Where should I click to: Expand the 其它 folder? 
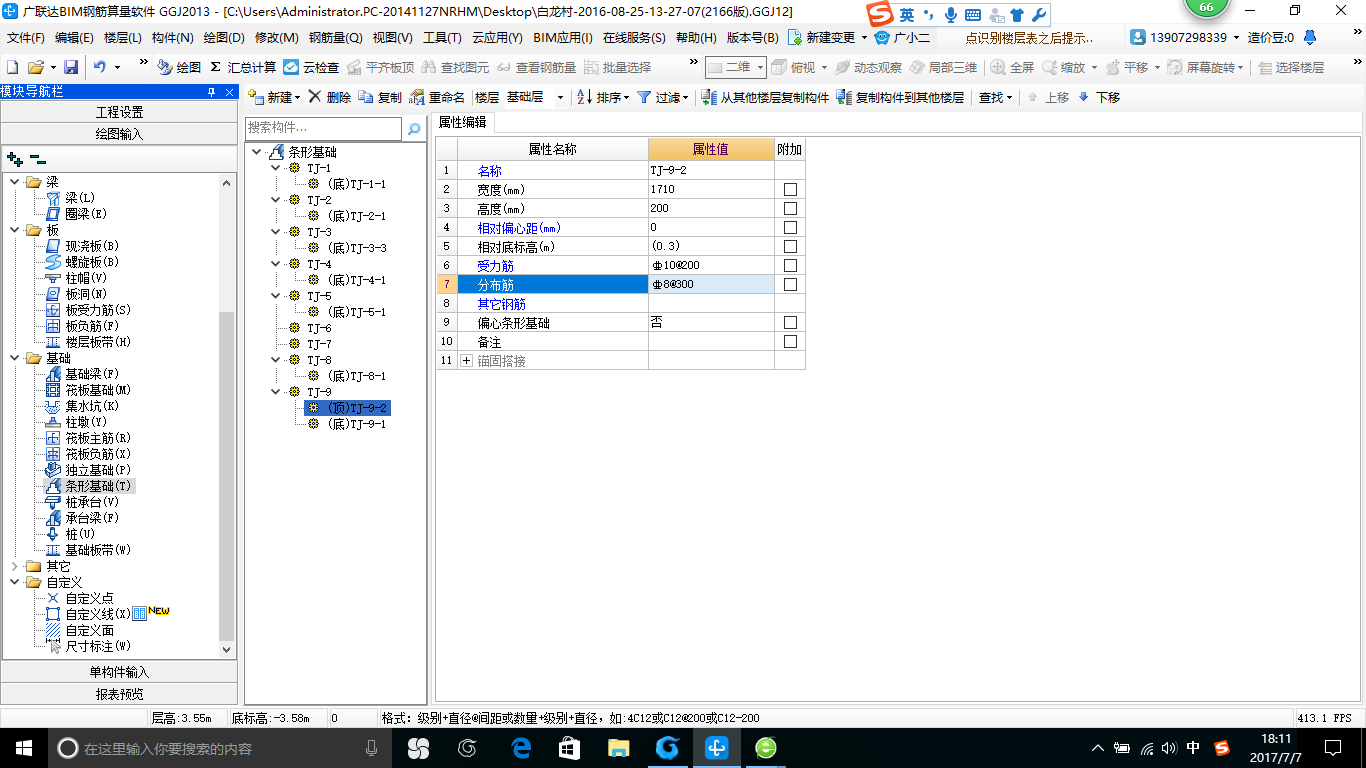pos(15,566)
